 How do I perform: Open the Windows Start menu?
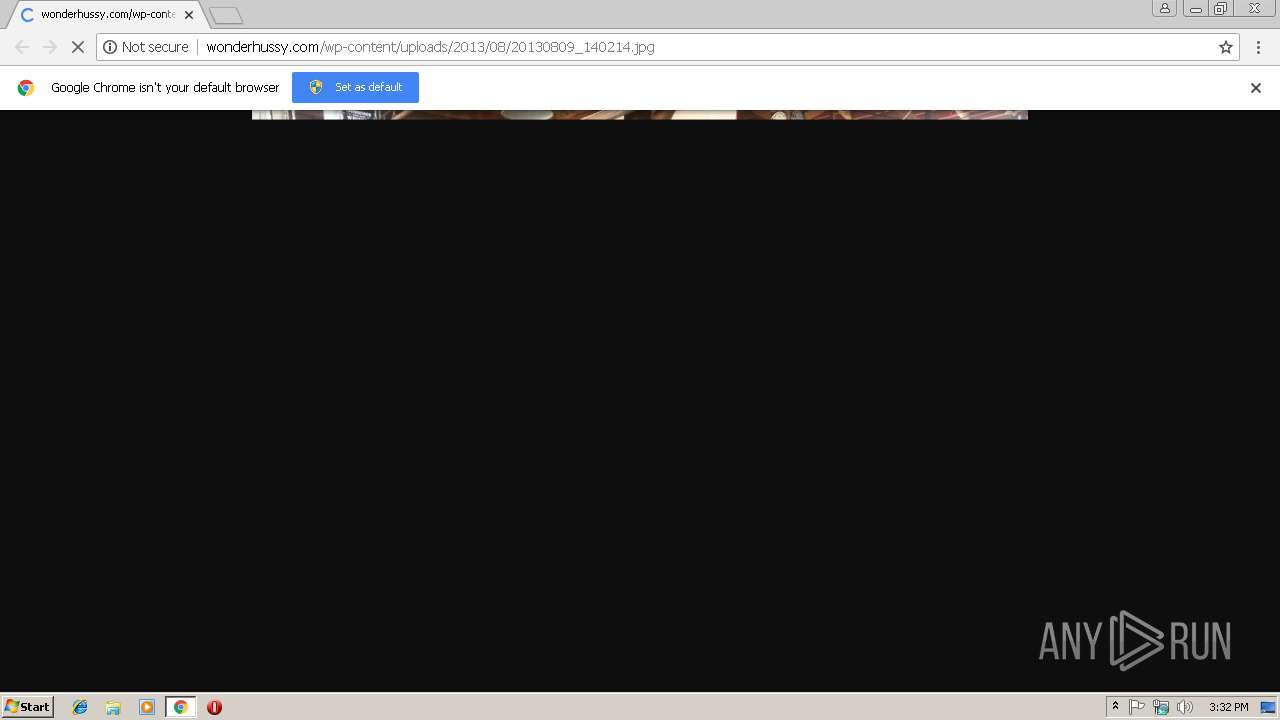tap(28, 706)
